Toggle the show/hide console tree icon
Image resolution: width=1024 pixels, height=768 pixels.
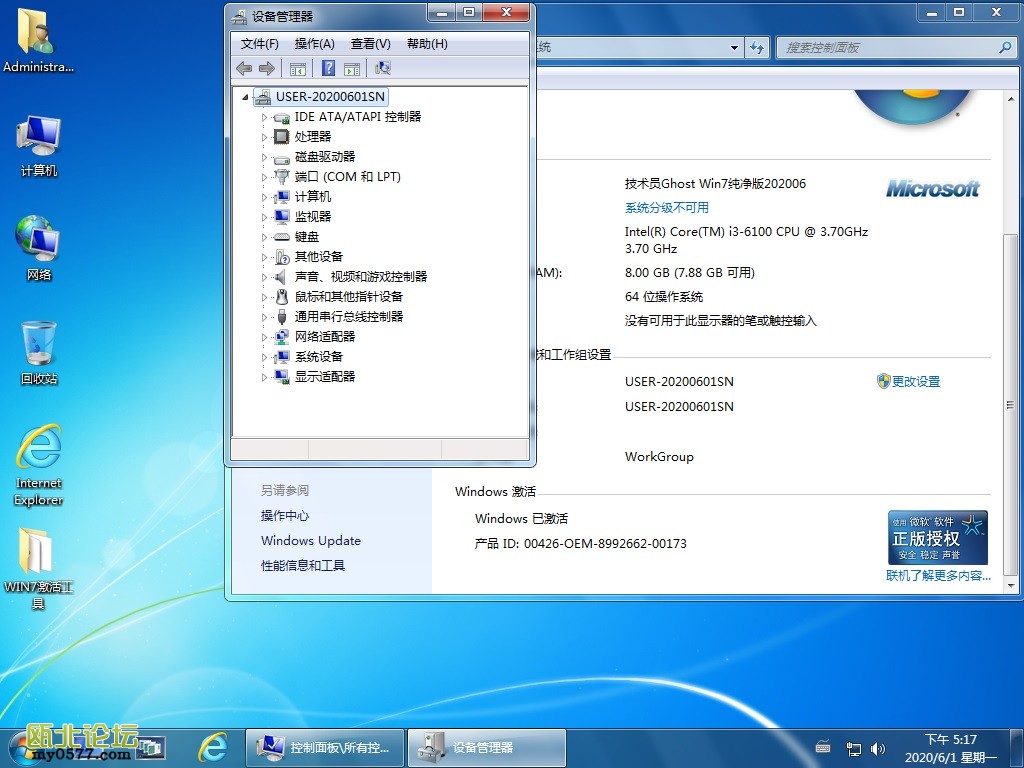tap(297, 68)
